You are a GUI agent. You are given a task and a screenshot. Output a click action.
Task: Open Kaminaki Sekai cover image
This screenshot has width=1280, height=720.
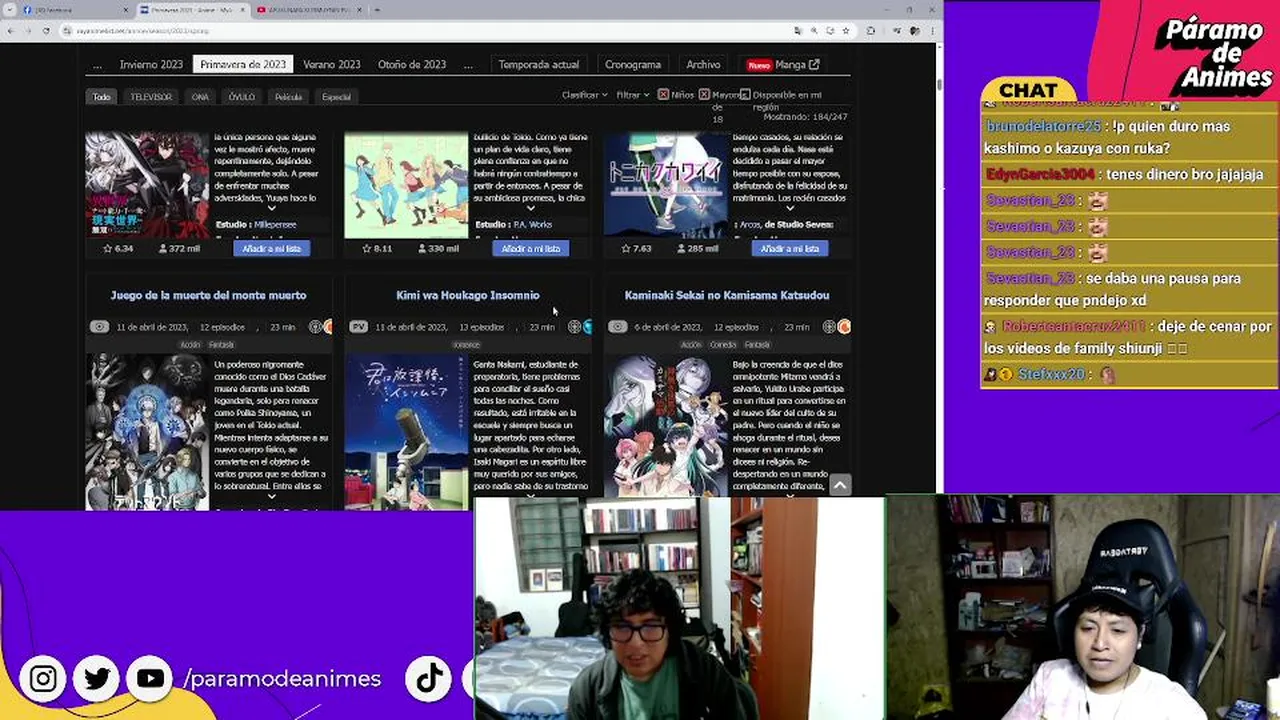point(666,426)
